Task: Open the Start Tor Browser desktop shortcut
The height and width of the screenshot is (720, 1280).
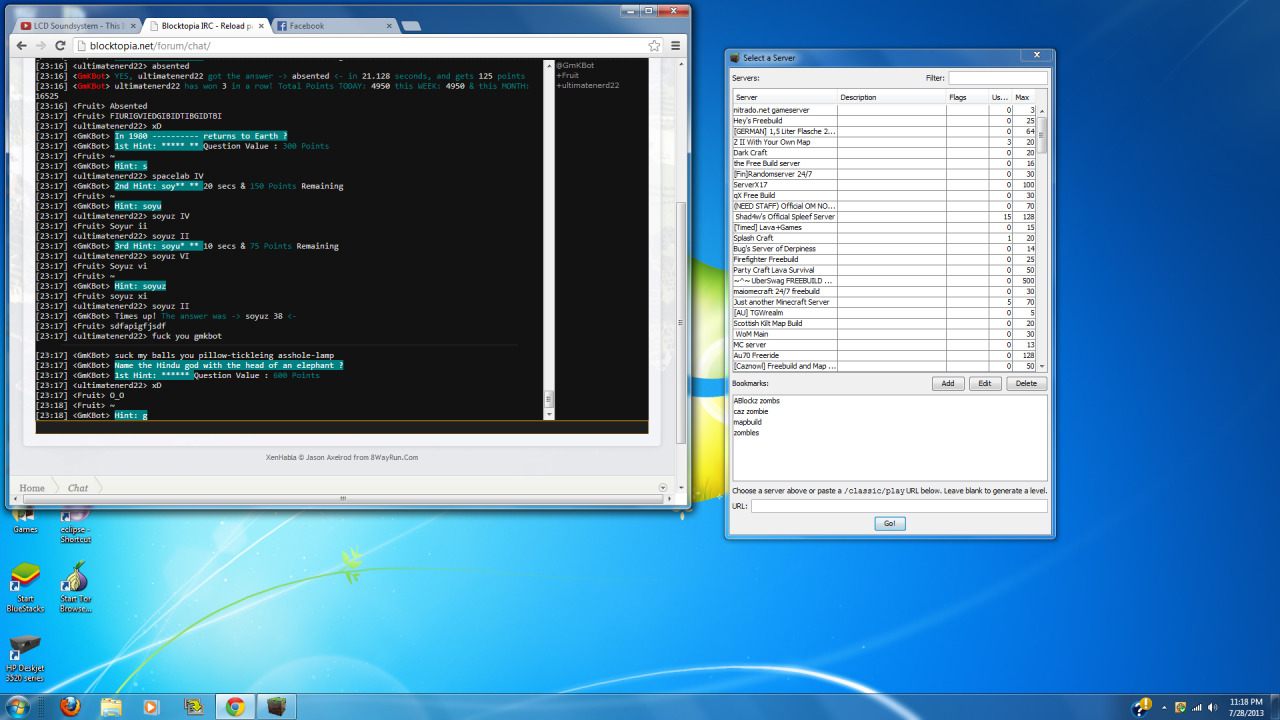Action: tap(75, 587)
